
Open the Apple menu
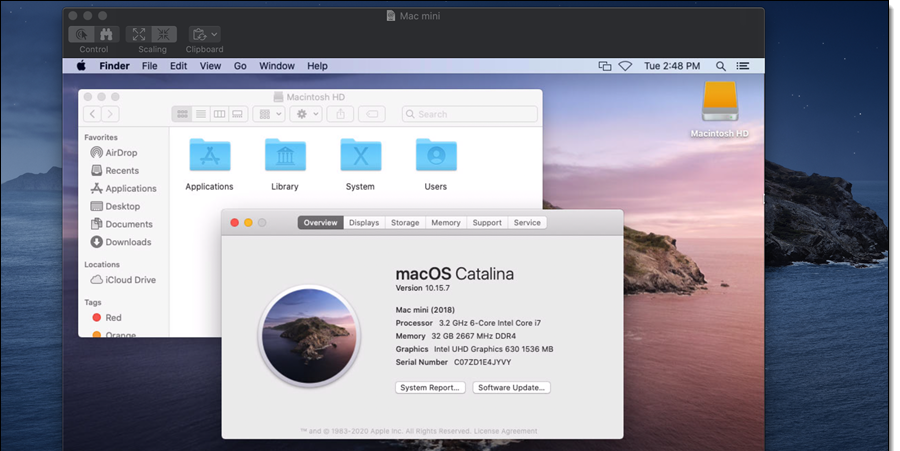click(x=81, y=66)
